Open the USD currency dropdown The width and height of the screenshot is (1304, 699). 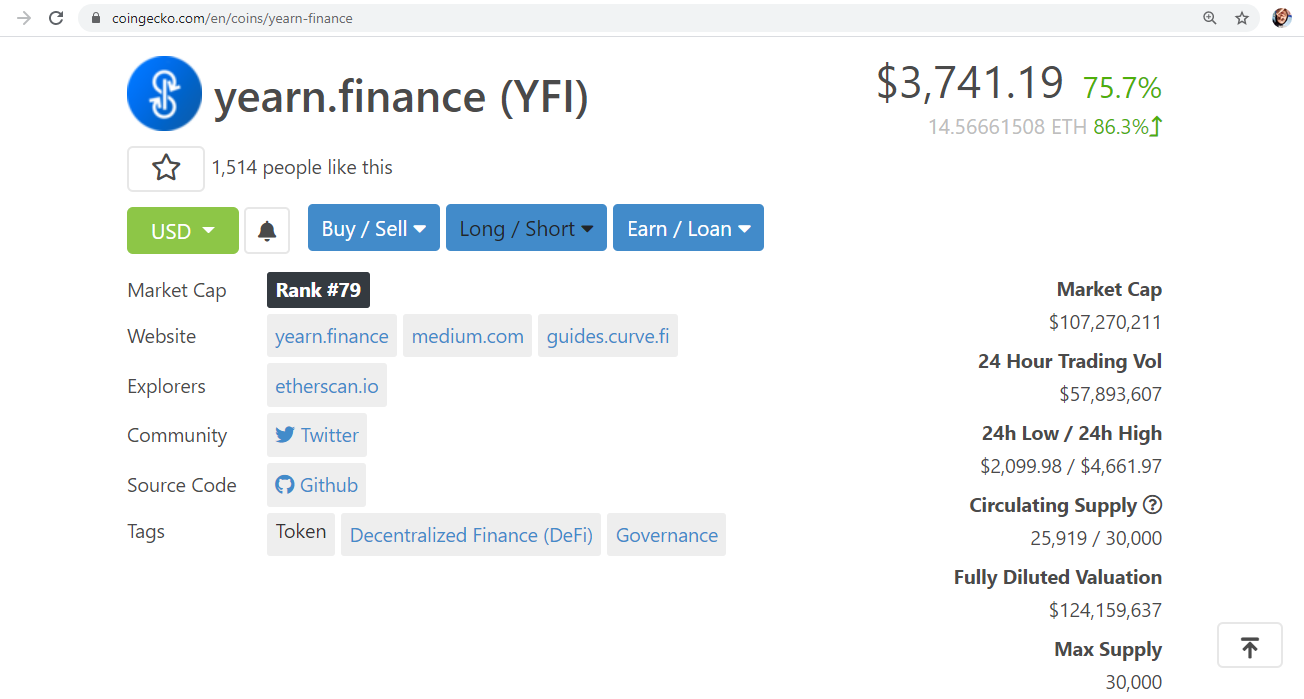(183, 231)
